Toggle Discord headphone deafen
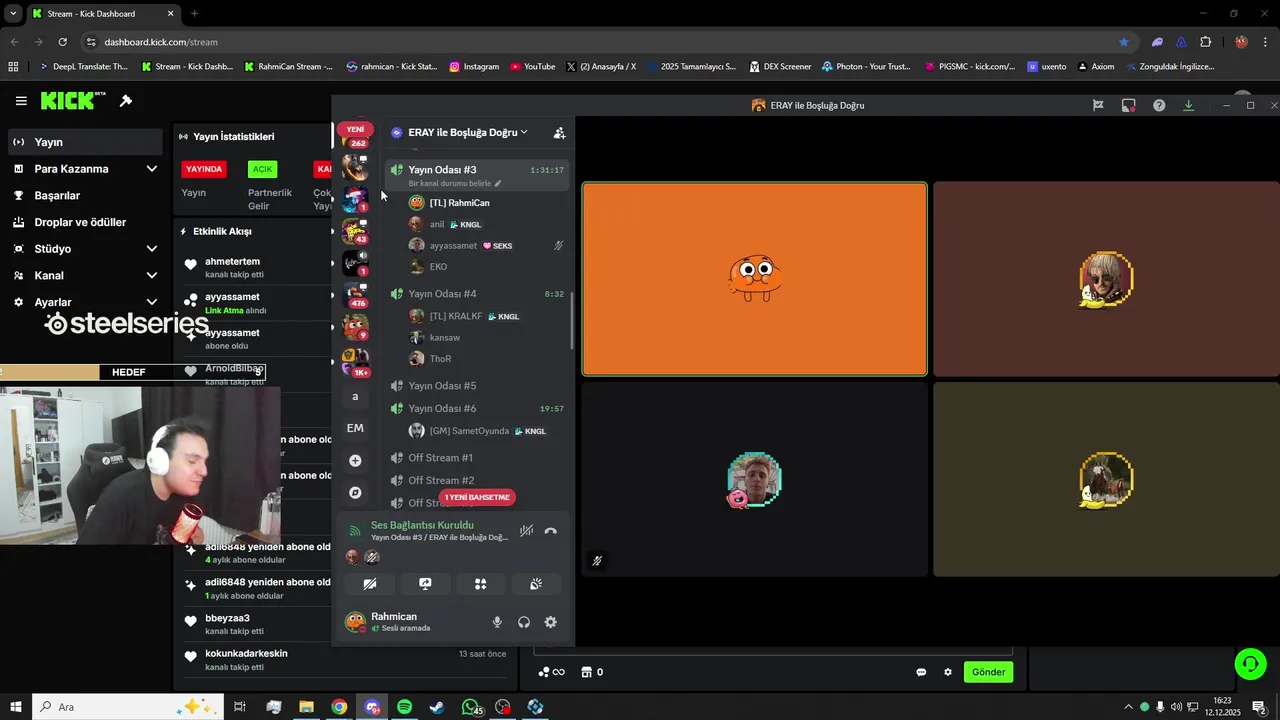This screenshot has height=720, width=1280. 524,622
